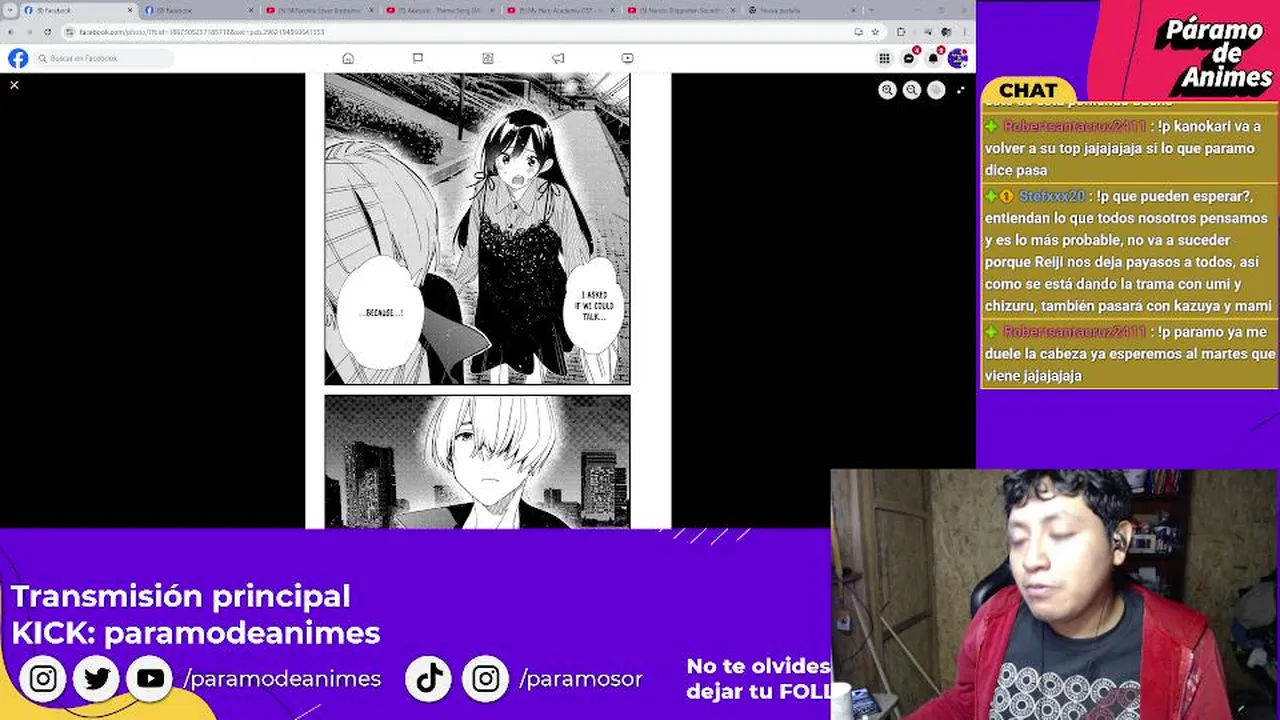Click the lower manga panel with white-haired character
This screenshot has height=720, width=1280.
coord(477,461)
